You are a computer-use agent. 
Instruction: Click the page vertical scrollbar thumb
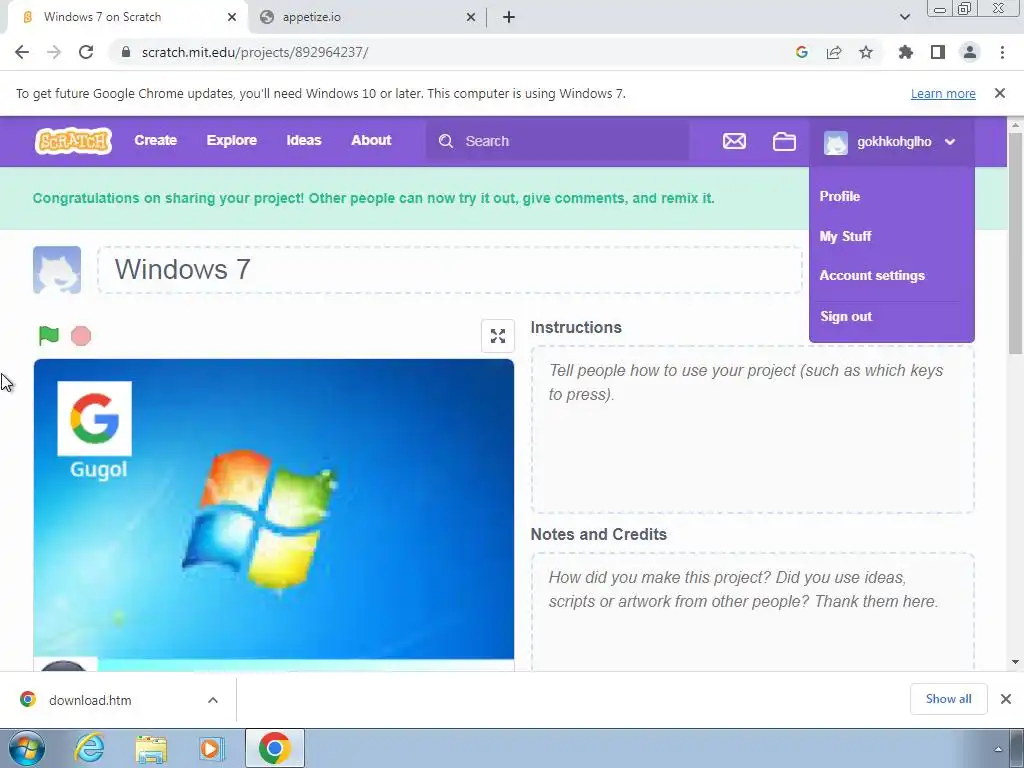pyautogui.click(x=1015, y=244)
